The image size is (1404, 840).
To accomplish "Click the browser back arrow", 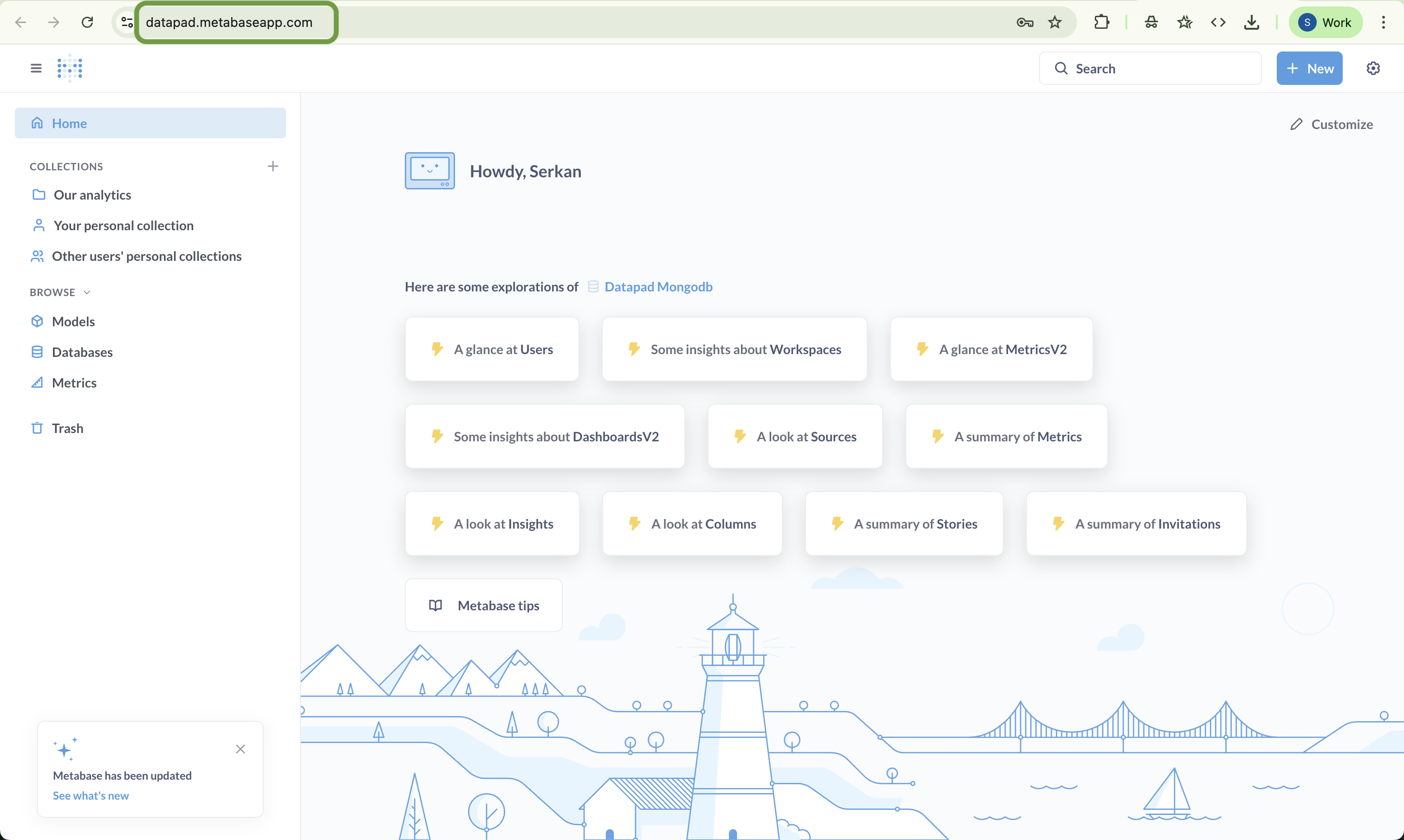I will 21,23.
